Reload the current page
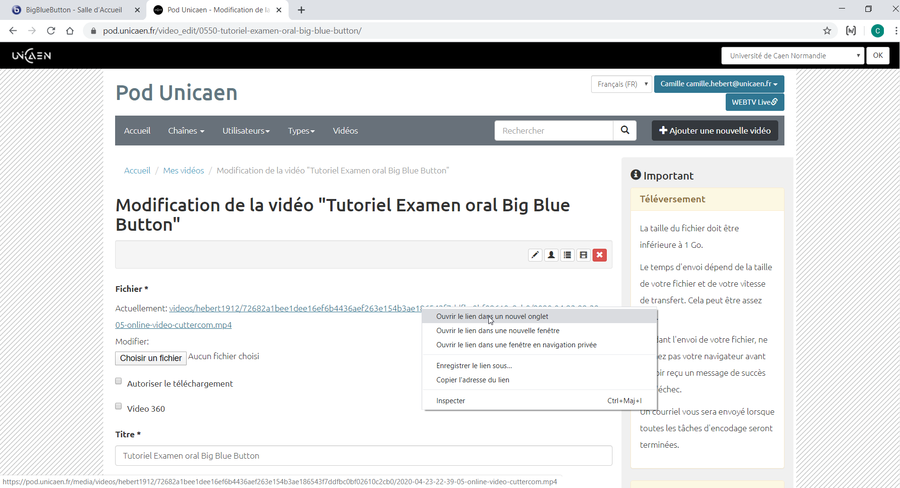 tap(51, 31)
